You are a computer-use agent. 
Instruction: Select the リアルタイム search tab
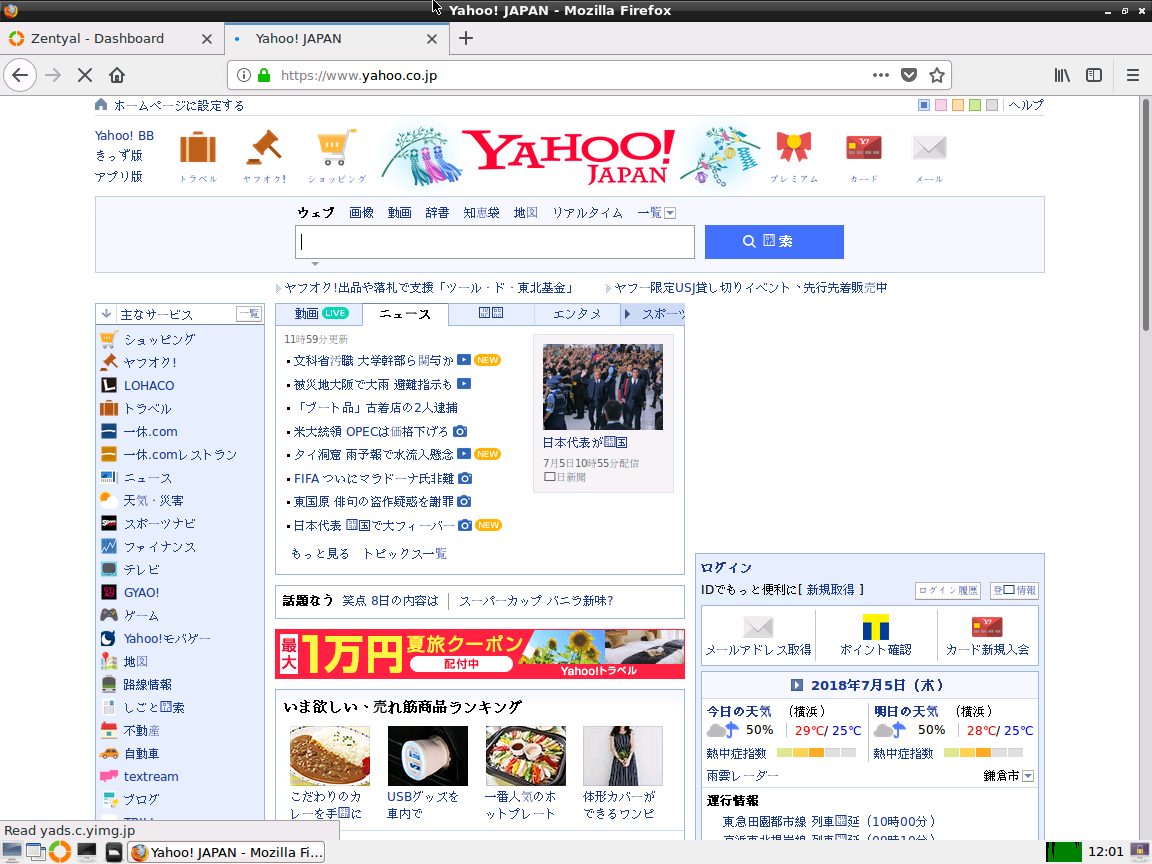click(x=587, y=212)
